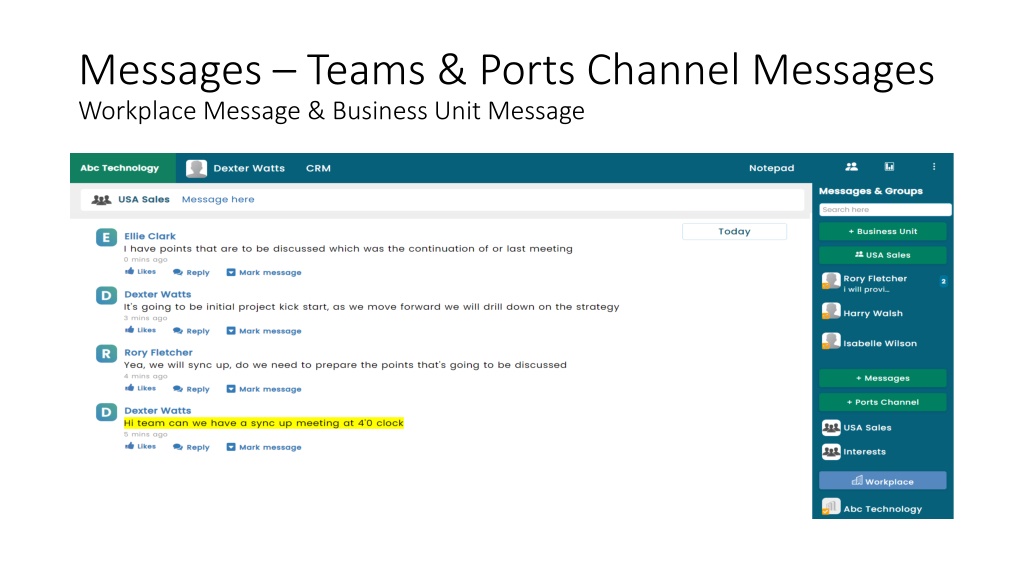1024x576 pixels.
Task: Mark the project kick start message
Action: click(264, 331)
